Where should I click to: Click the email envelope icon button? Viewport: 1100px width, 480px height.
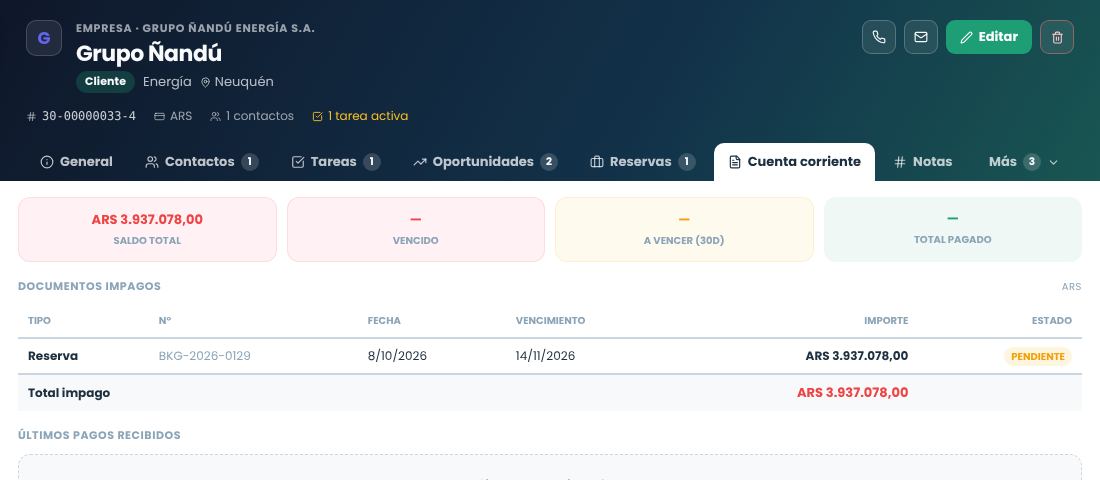tap(920, 37)
